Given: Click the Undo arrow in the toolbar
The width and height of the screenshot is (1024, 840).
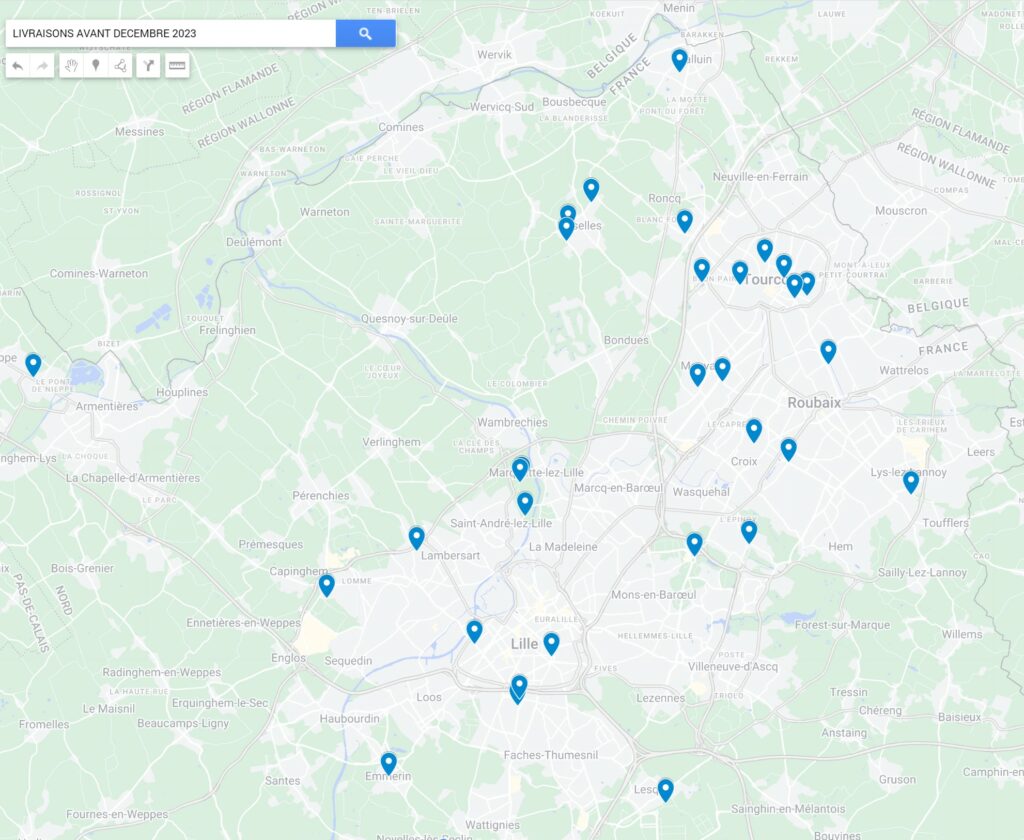Looking at the screenshot, I should [18, 66].
